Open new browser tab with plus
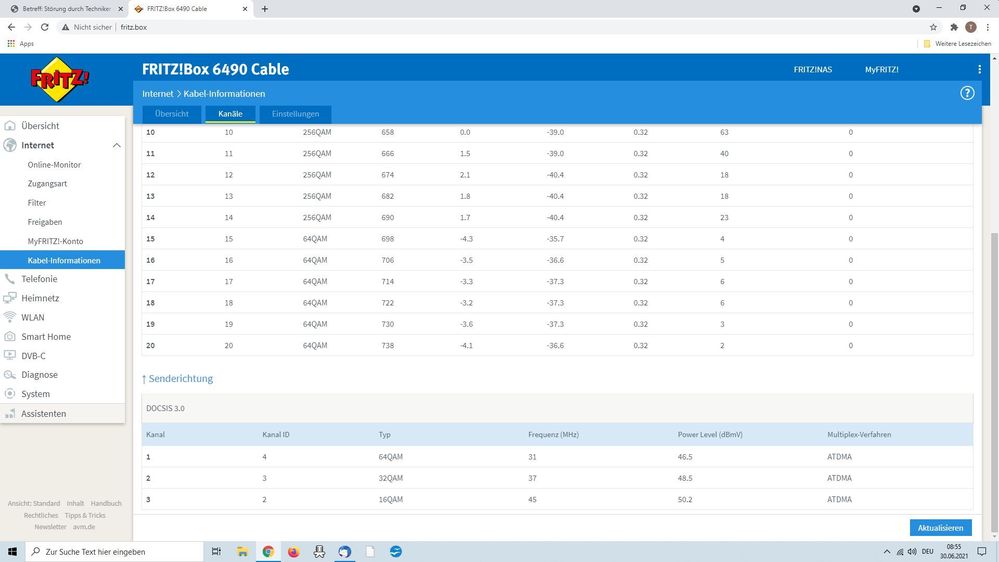 point(264,9)
